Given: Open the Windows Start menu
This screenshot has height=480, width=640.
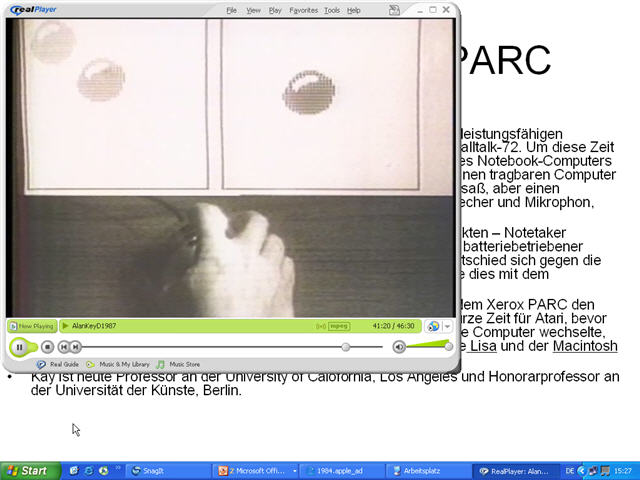Looking at the screenshot, I should click(27, 470).
